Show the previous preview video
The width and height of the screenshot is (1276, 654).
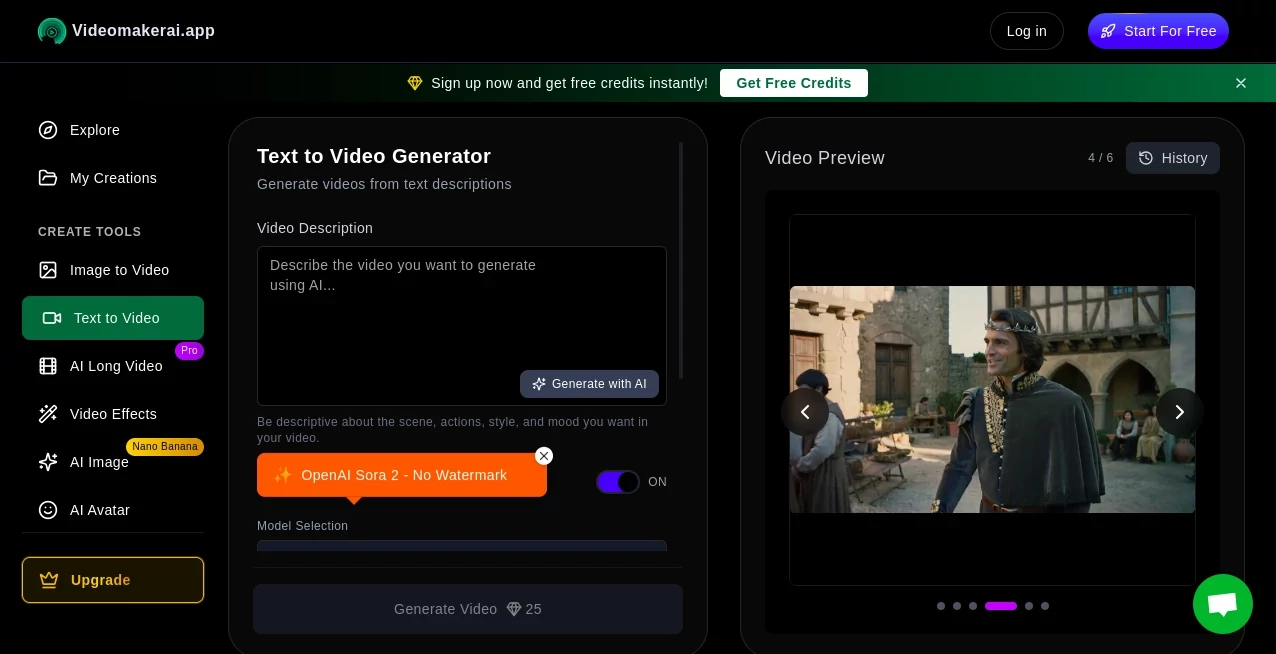click(805, 412)
